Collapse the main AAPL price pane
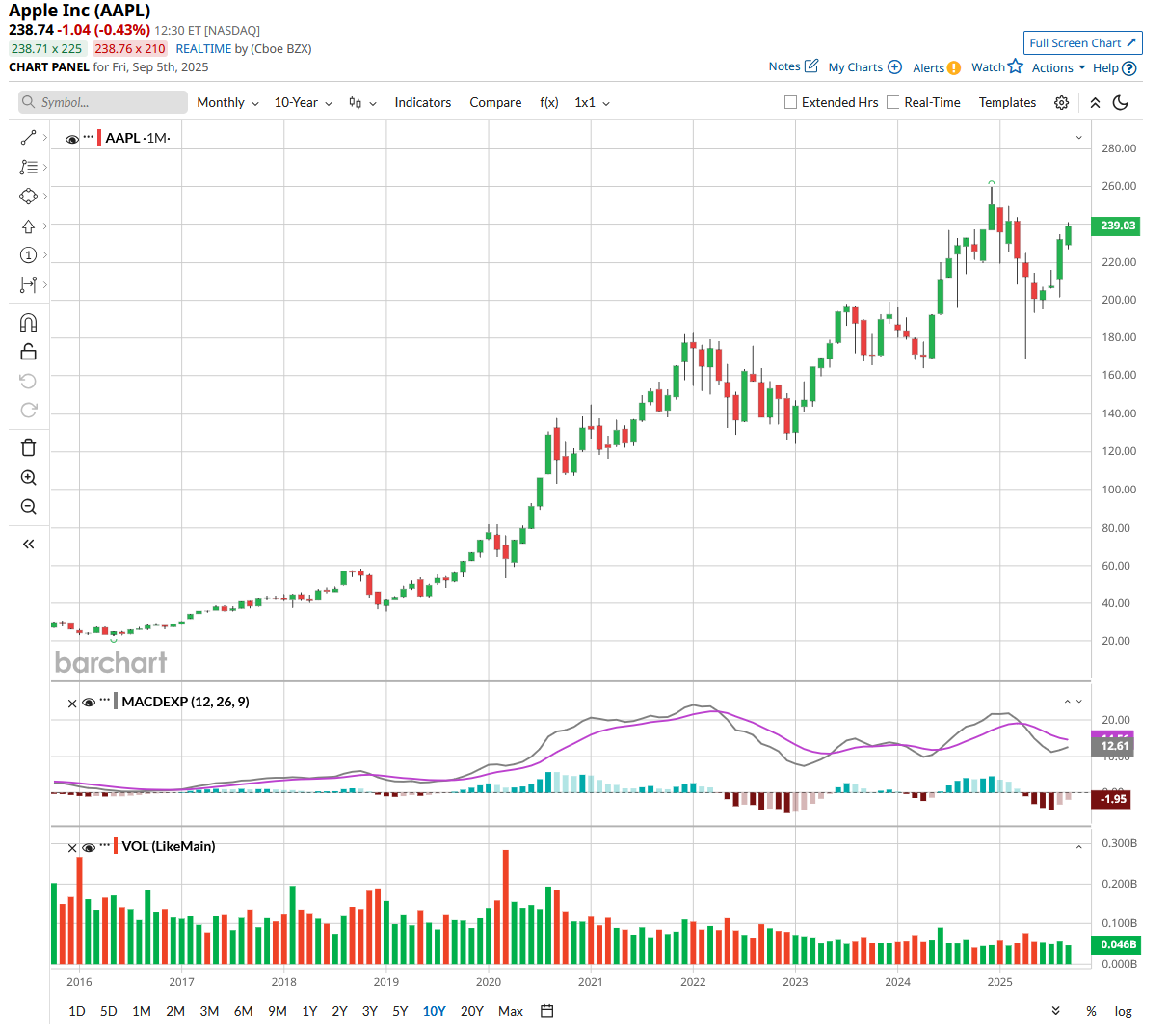 [x=1078, y=138]
